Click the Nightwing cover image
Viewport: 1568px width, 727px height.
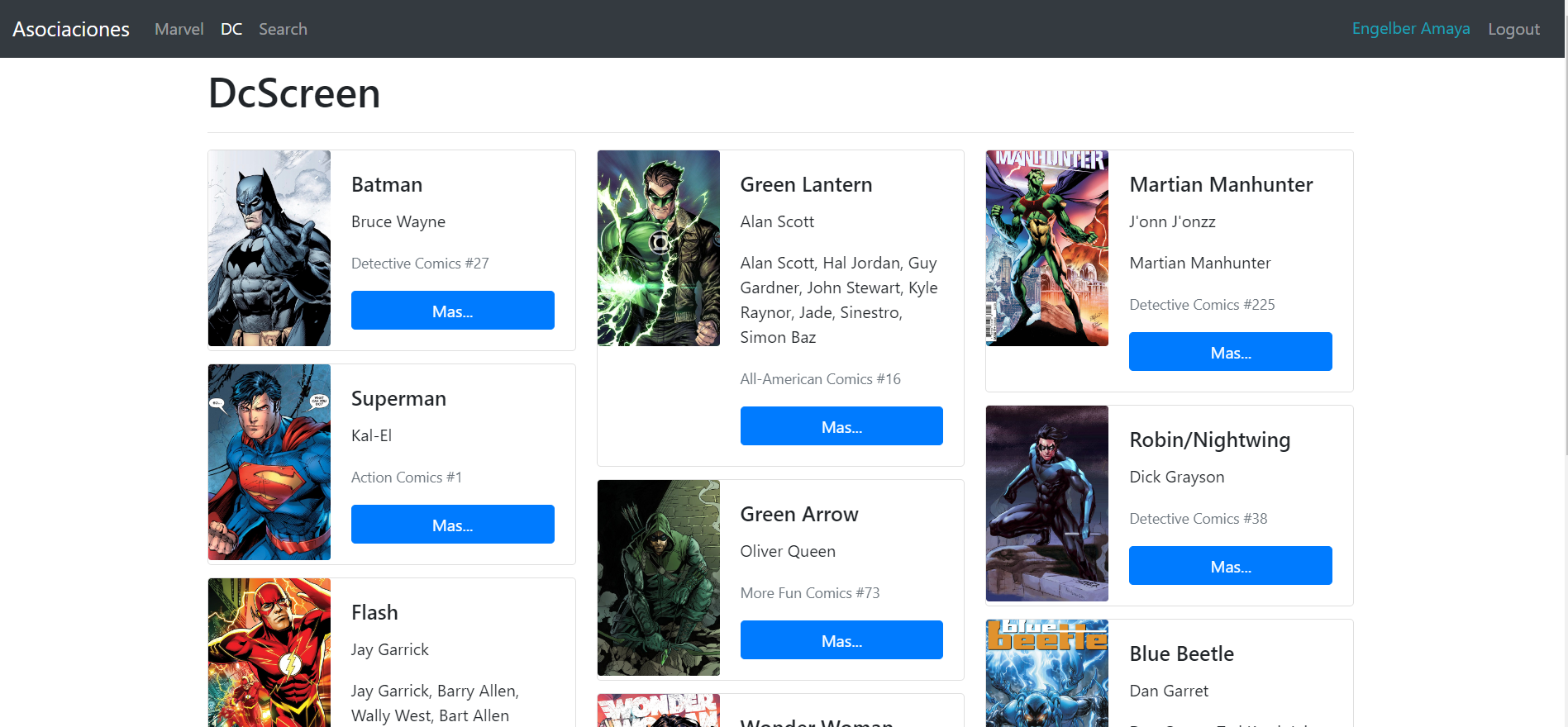[x=1047, y=503]
